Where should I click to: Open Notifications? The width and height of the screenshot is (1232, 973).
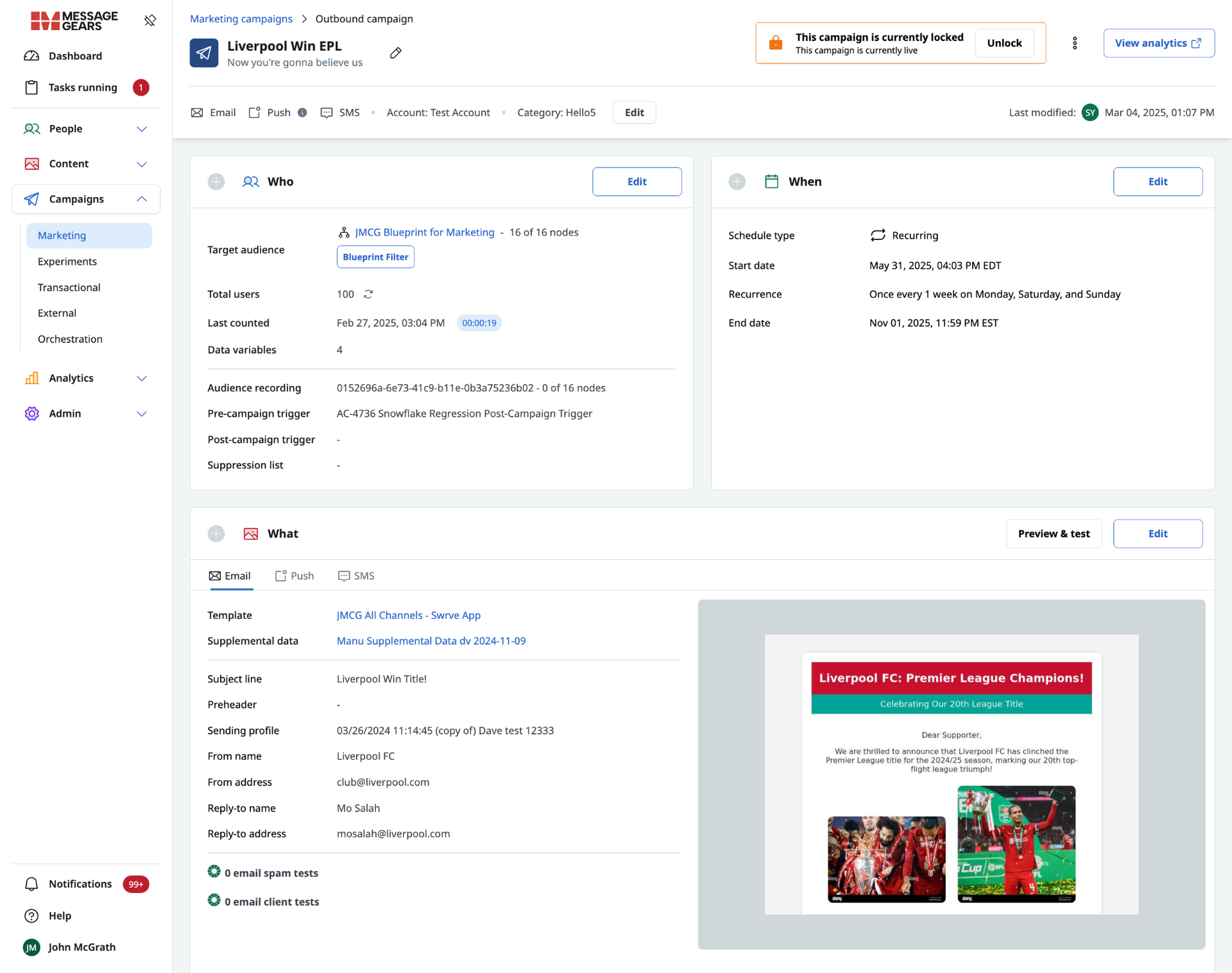coord(80,884)
